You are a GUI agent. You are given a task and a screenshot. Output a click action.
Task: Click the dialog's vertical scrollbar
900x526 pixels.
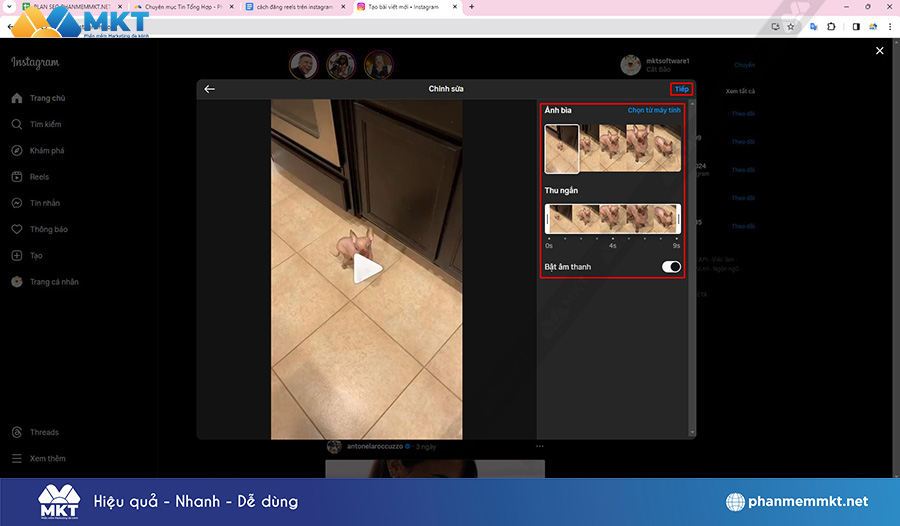point(692,268)
